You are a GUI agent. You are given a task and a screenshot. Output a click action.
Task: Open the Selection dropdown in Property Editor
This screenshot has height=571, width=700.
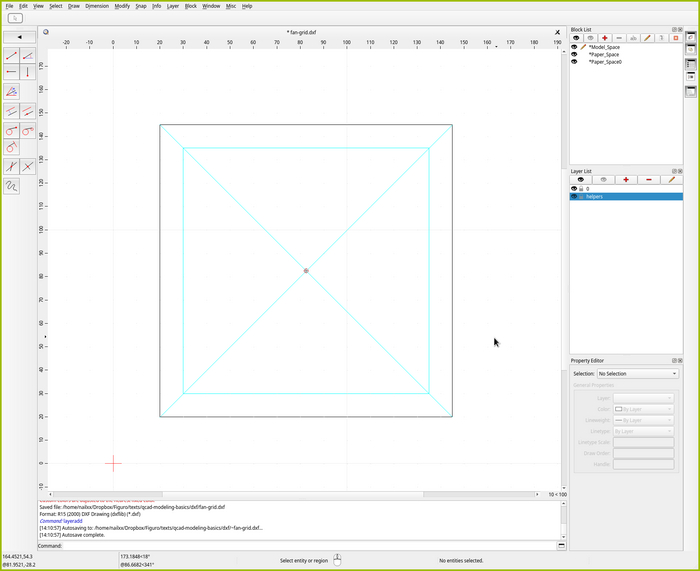tap(637, 373)
